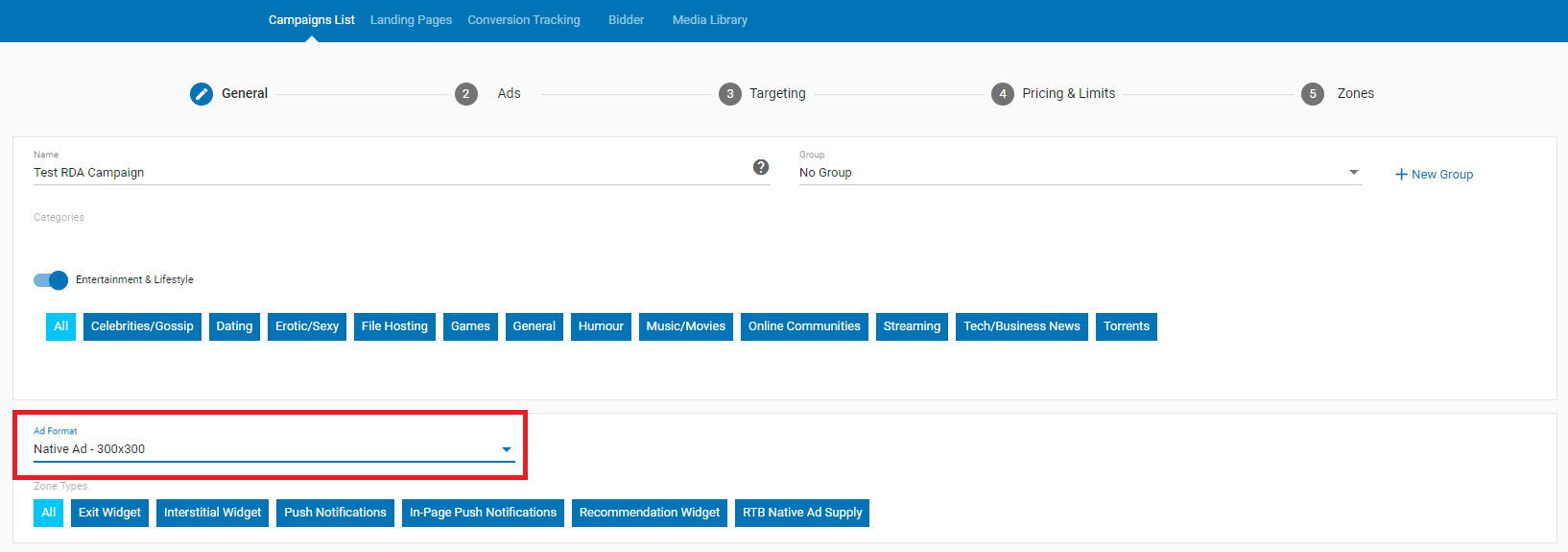Open the Landing Pages tab
The image size is (1568, 552).
[411, 20]
